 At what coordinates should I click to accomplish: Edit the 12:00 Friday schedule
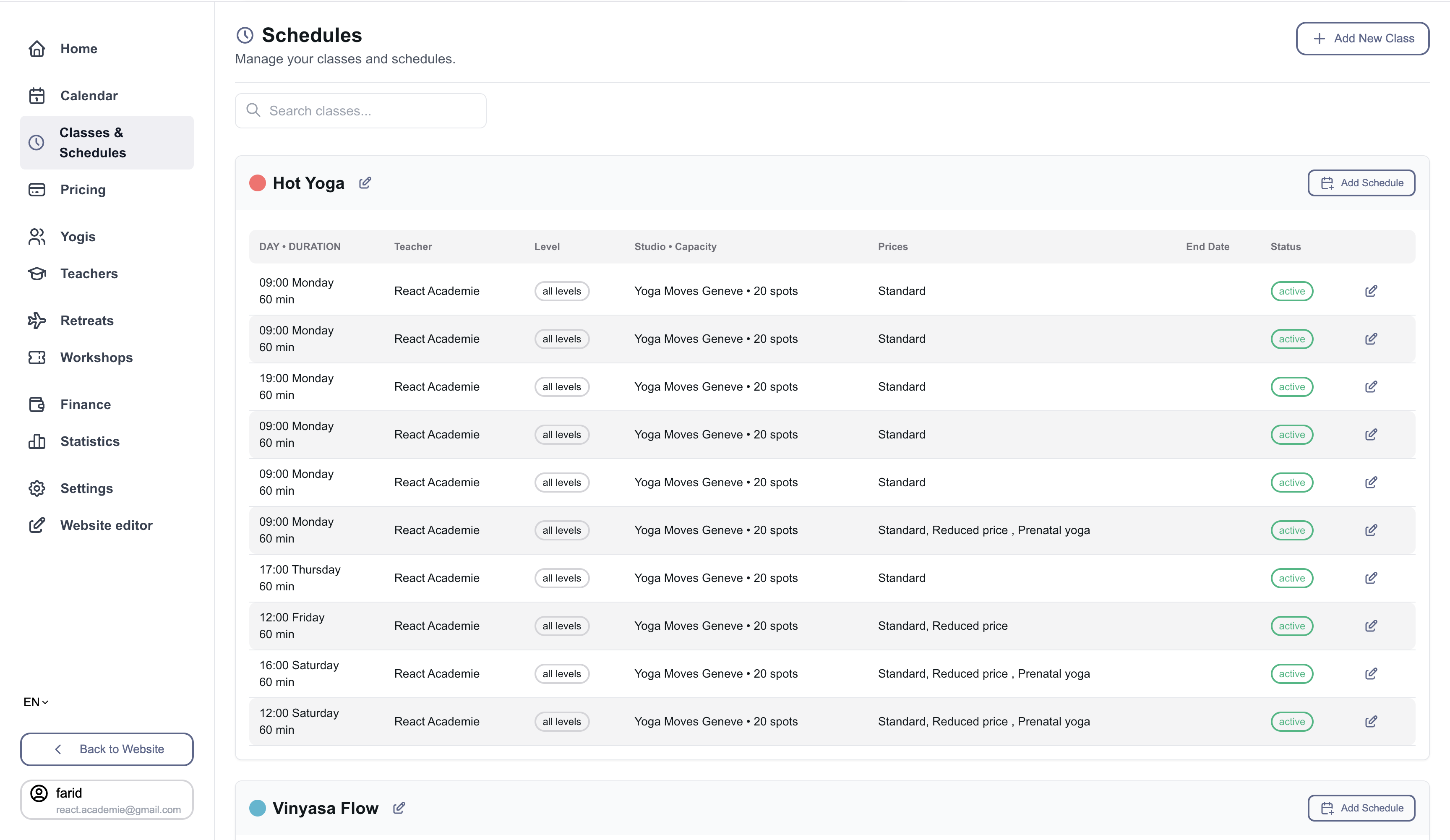click(1371, 626)
